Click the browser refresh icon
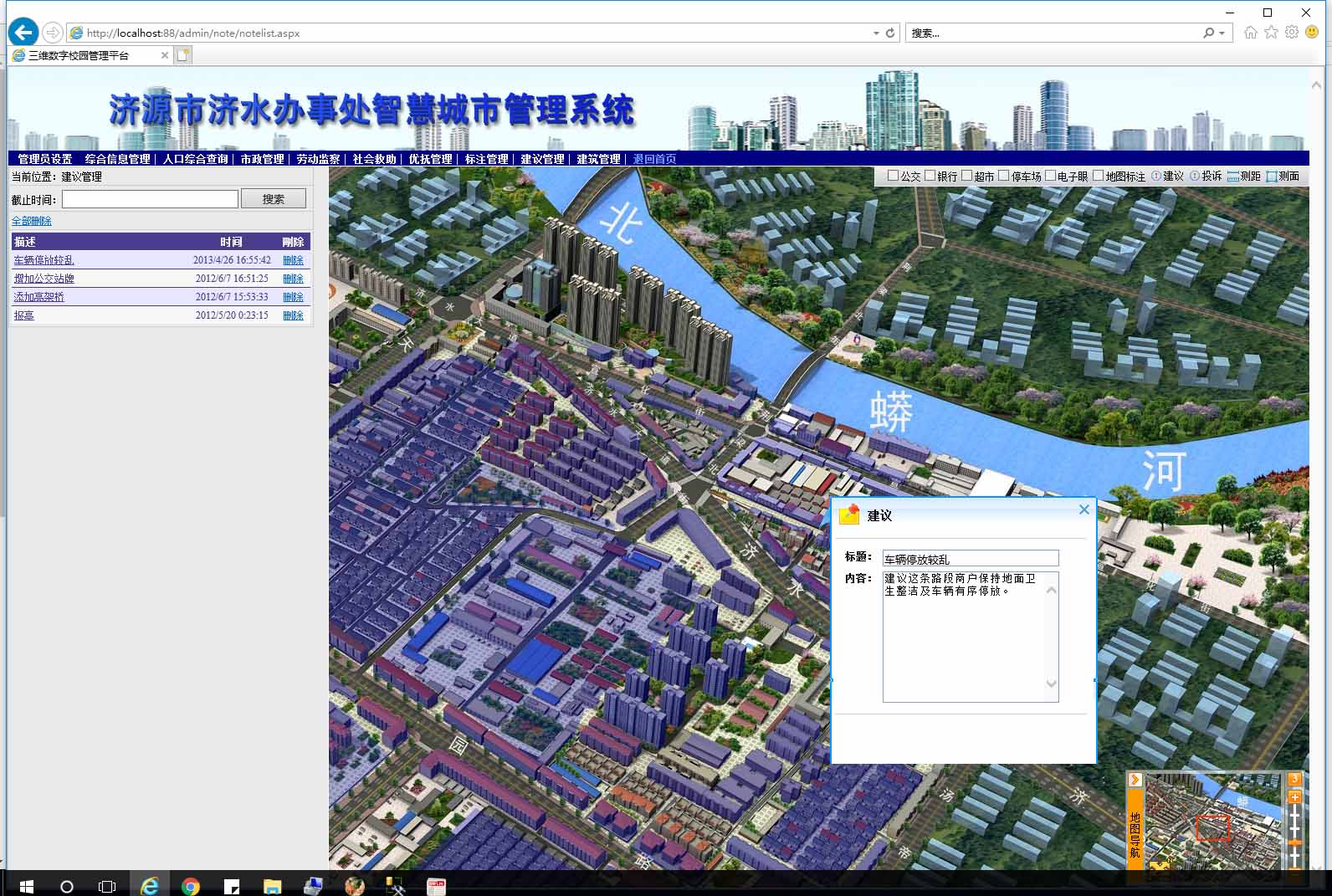 click(x=890, y=33)
